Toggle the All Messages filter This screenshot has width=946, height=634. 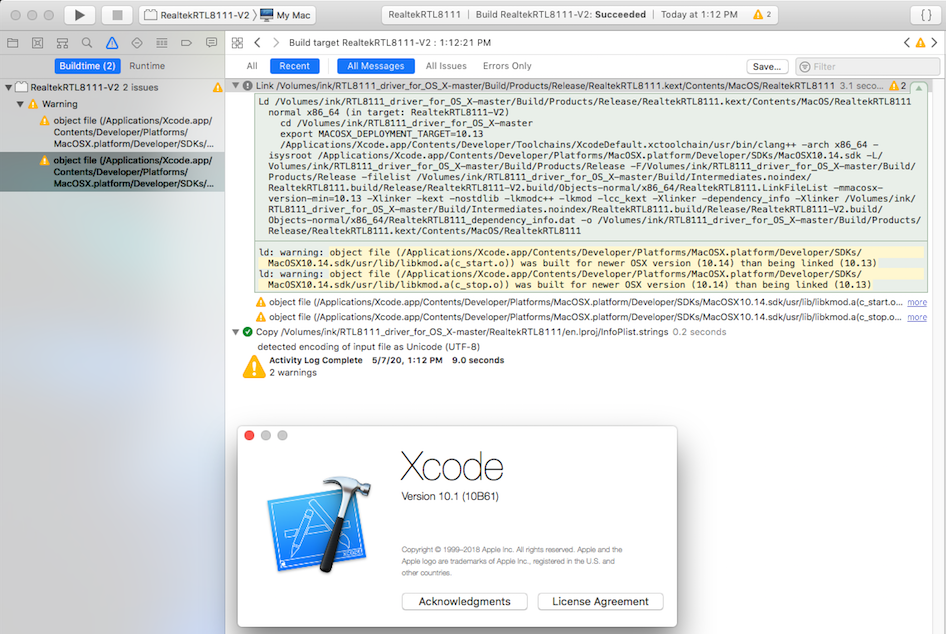[x=375, y=66]
